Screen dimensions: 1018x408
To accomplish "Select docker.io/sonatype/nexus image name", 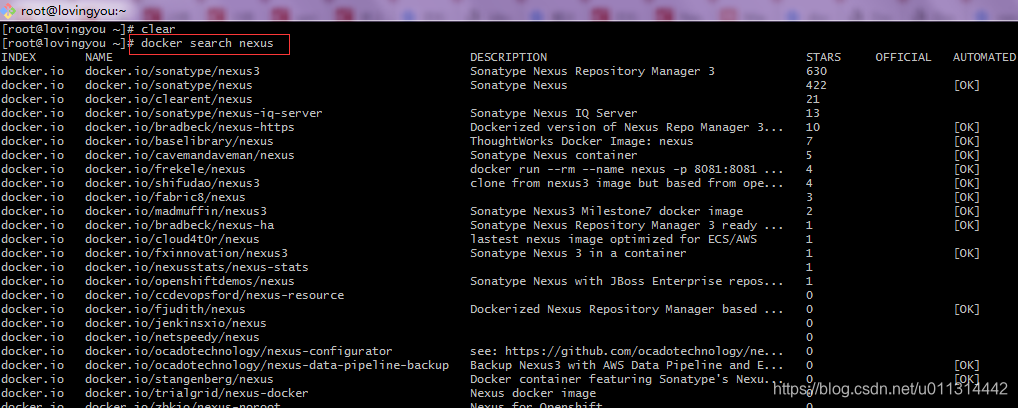I will pyautogui.click(x=169, y=85).
